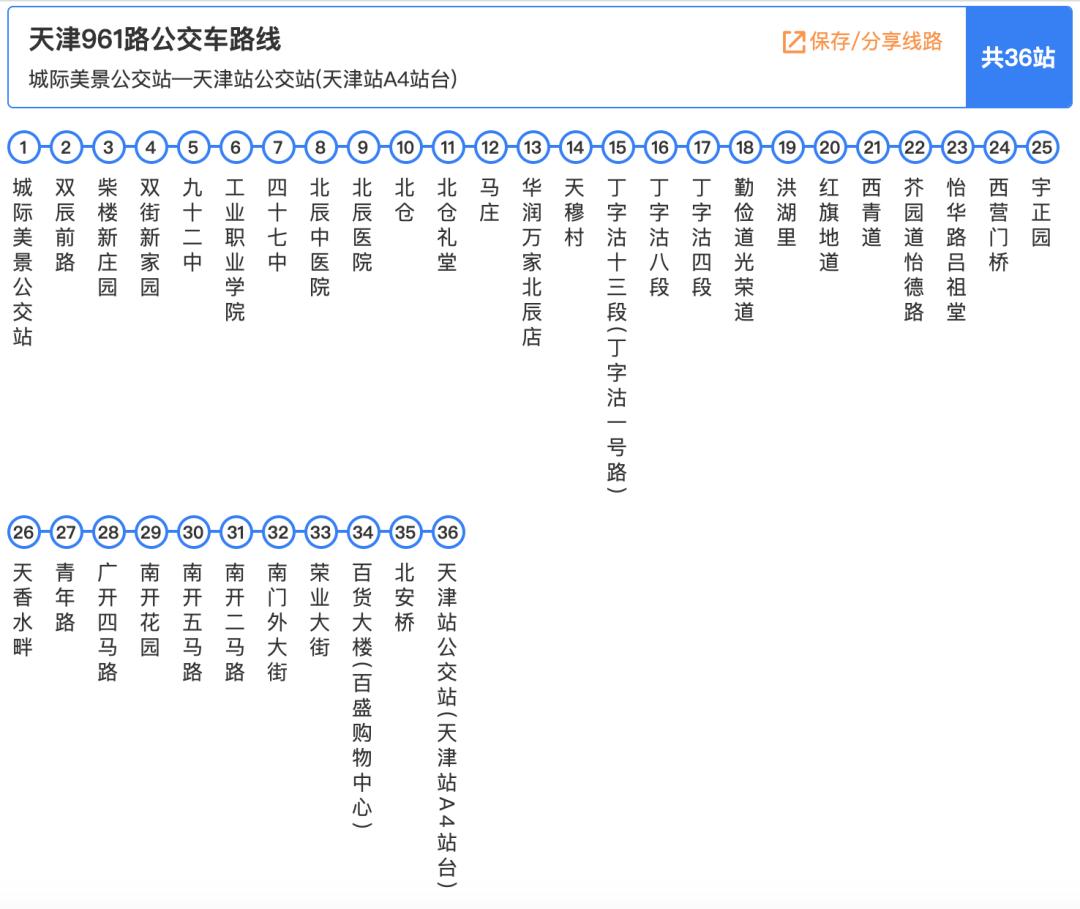Select stop number 34 circle
The width and height of the screenshot is (1080, 909).
[x=363, y=532]
